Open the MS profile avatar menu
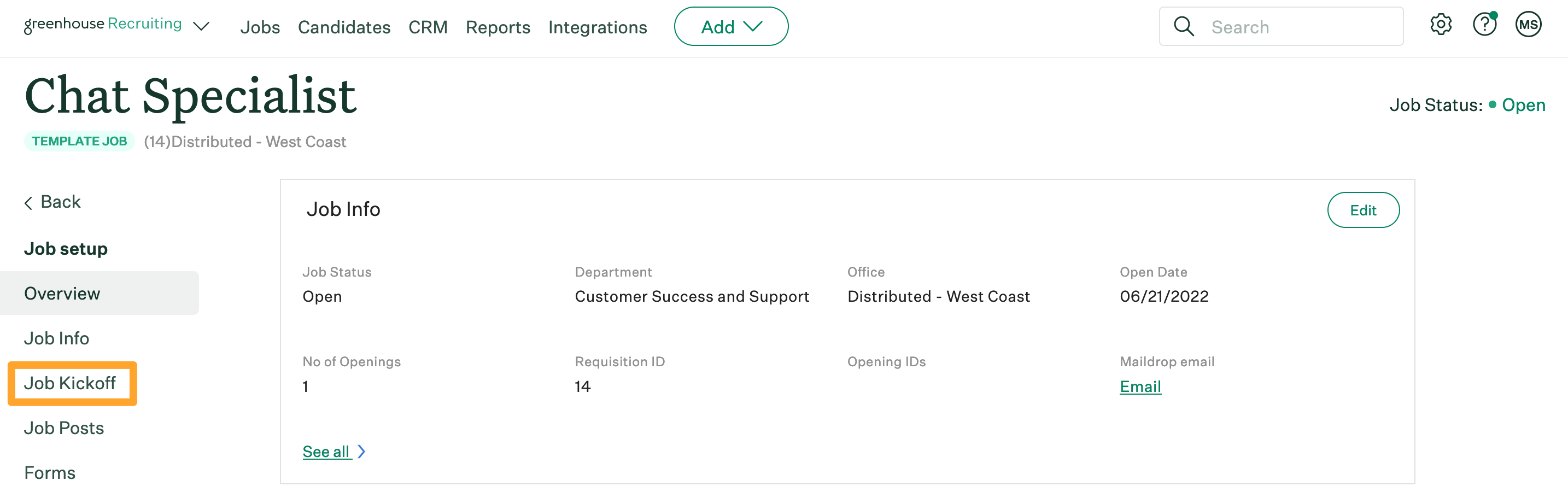1568x504 pixels. point(1529,25)
